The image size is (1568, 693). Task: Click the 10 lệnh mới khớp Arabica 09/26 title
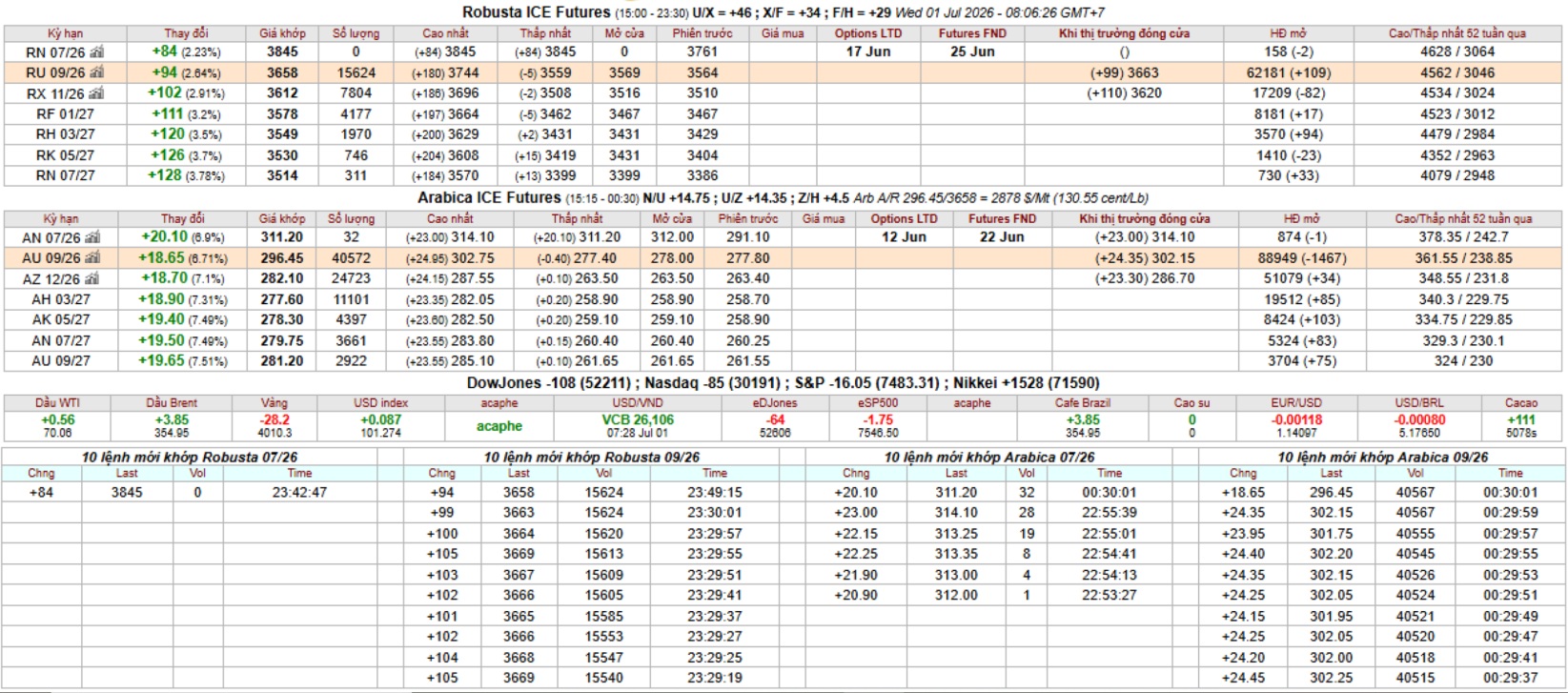point(1382,457)
